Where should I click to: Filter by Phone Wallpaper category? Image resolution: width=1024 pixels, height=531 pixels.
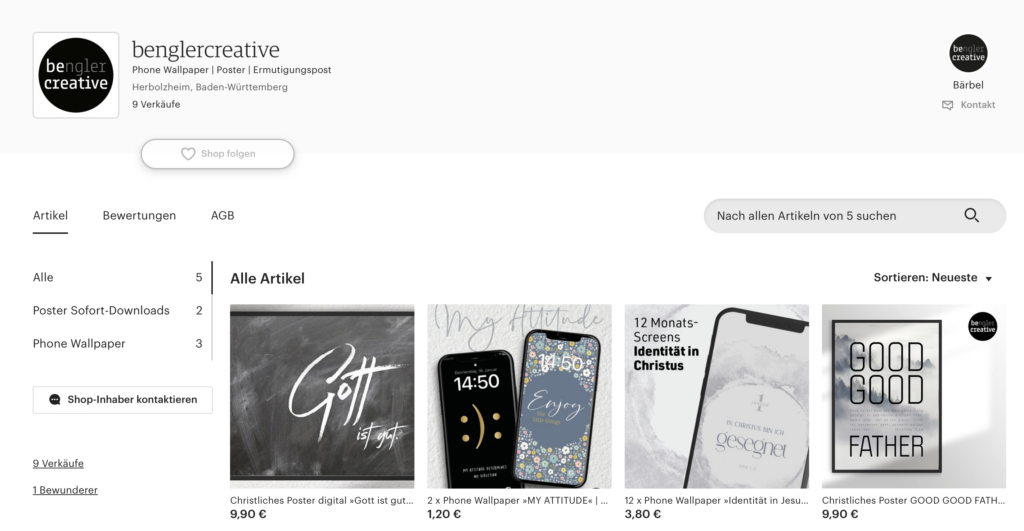point(118,344)
